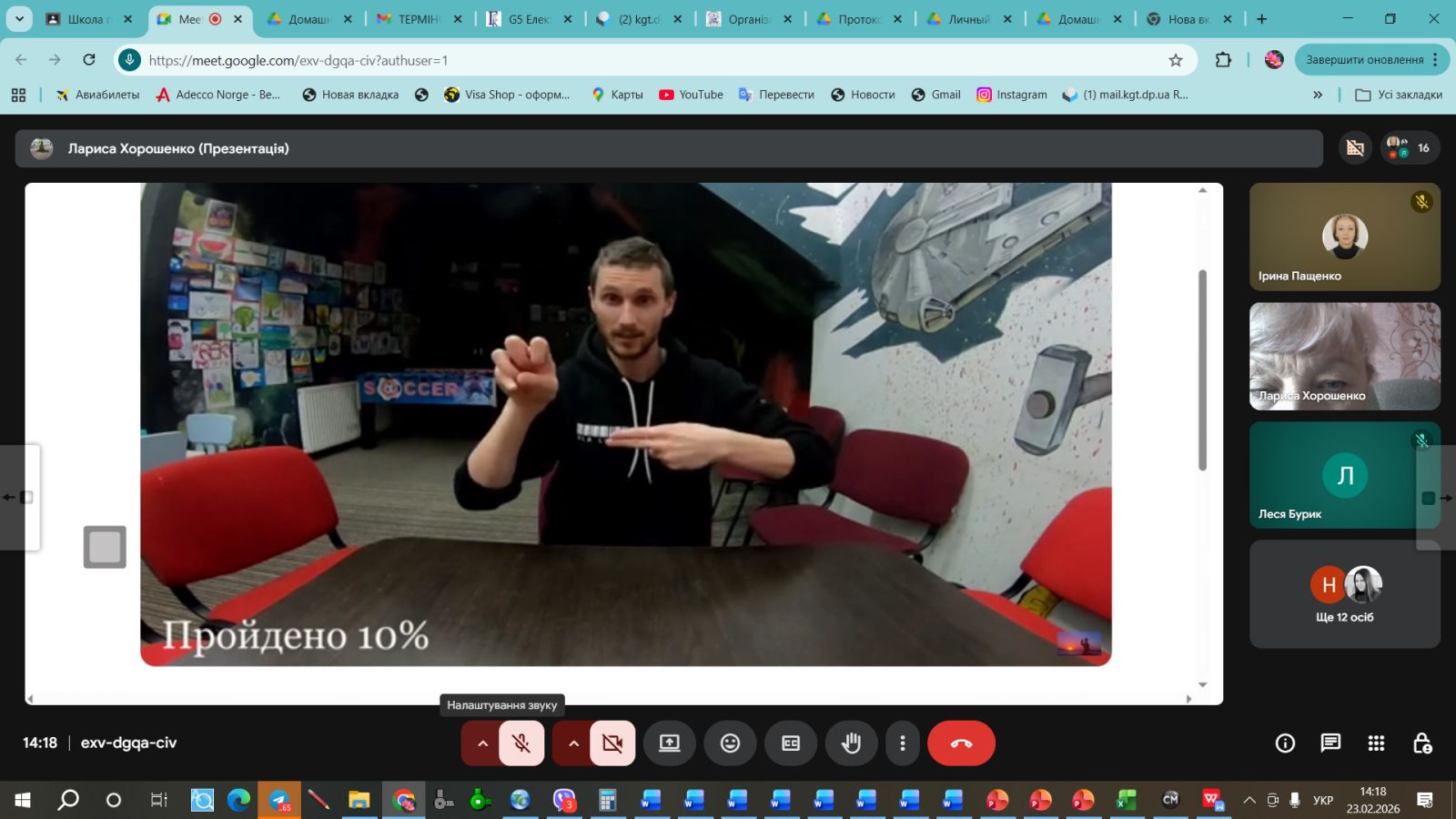Click the presentation vertical scrollbar
This screenshot has height=819, width=1456.
tap(1202, 369)
